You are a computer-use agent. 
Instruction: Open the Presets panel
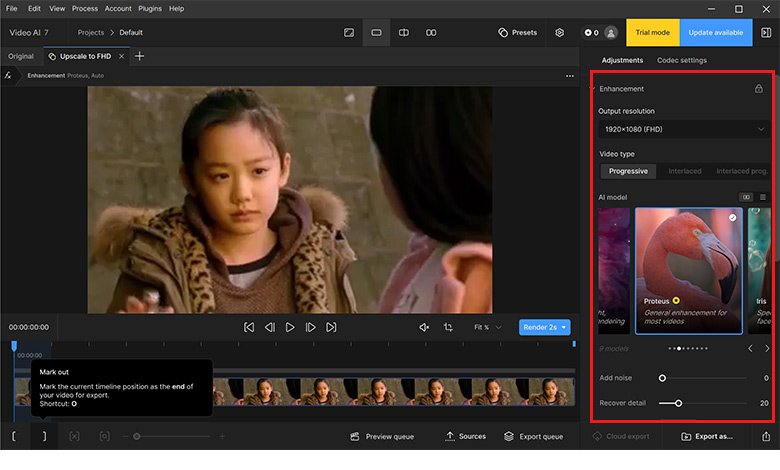click(x=517, y=32)
